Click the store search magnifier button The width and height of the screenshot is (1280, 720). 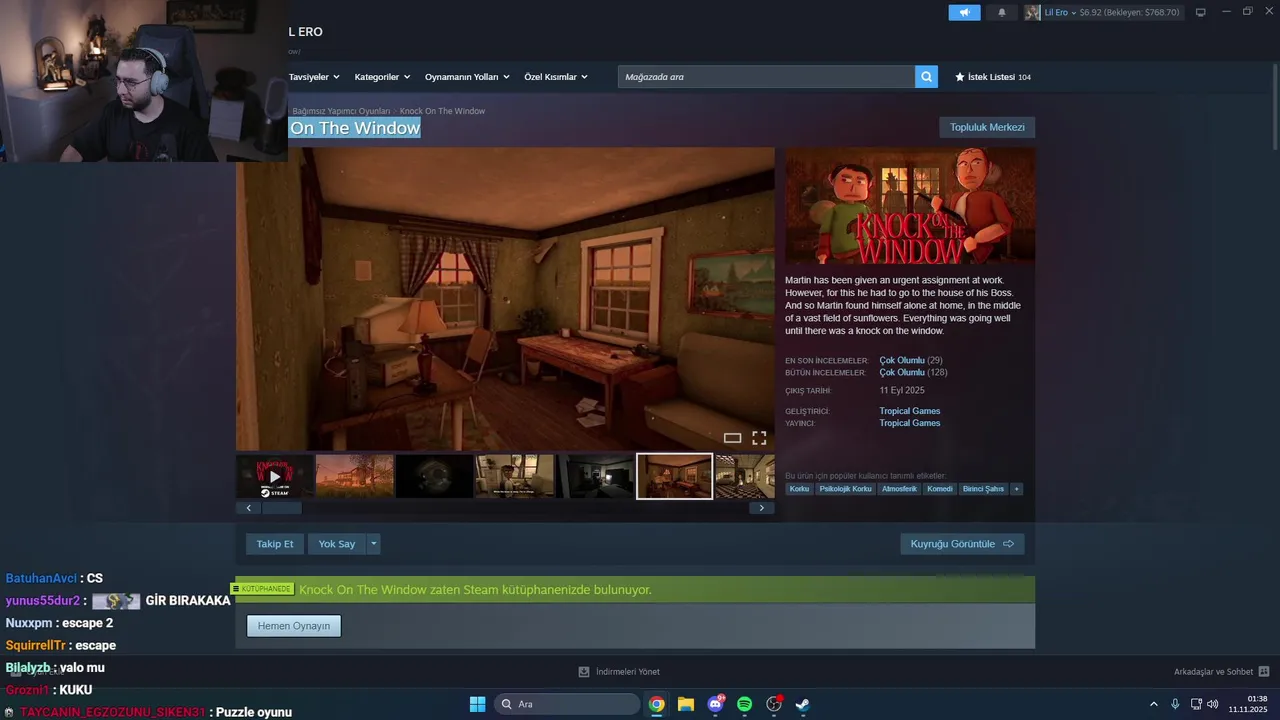[x=926, y=77]
